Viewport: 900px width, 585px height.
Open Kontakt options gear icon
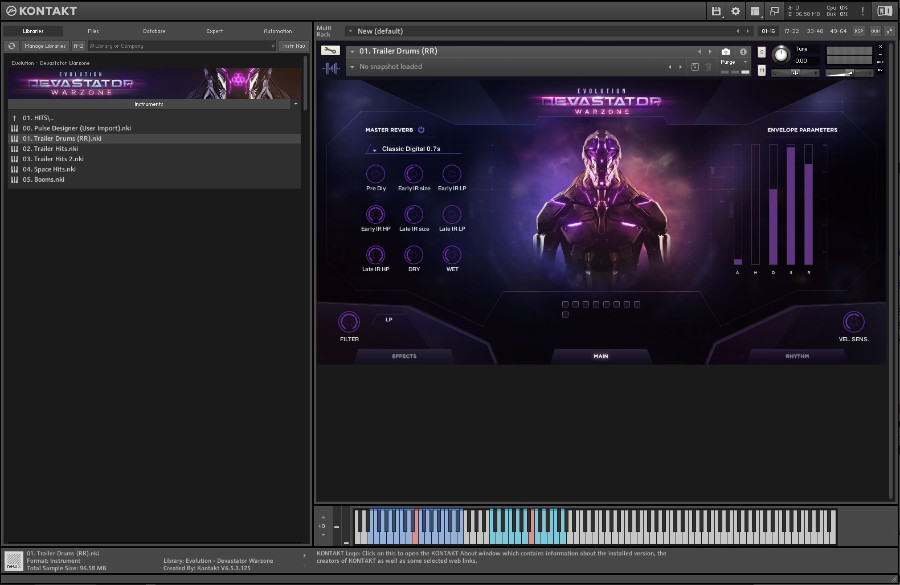736,11
